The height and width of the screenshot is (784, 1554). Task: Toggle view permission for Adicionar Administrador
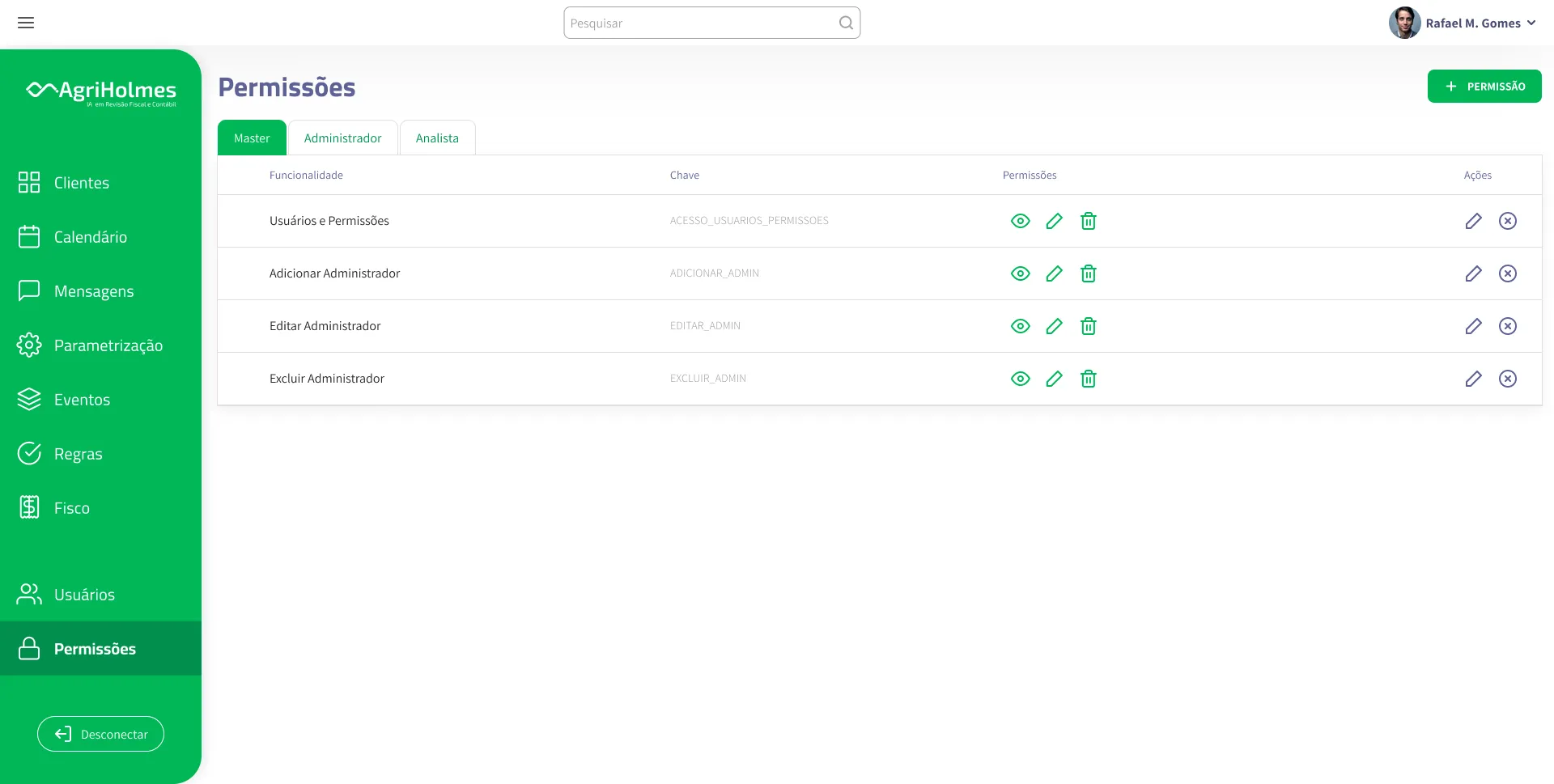coord(1021,273)
